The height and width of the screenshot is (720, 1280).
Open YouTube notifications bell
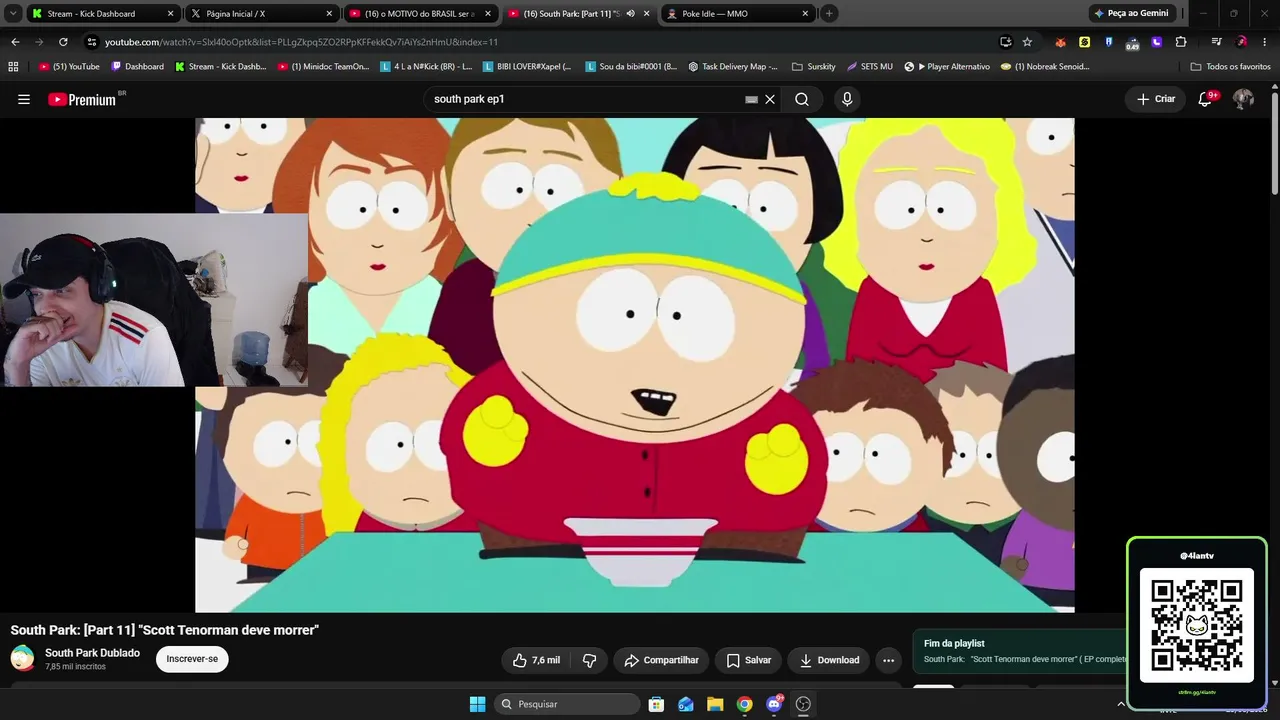(1206, 99)
